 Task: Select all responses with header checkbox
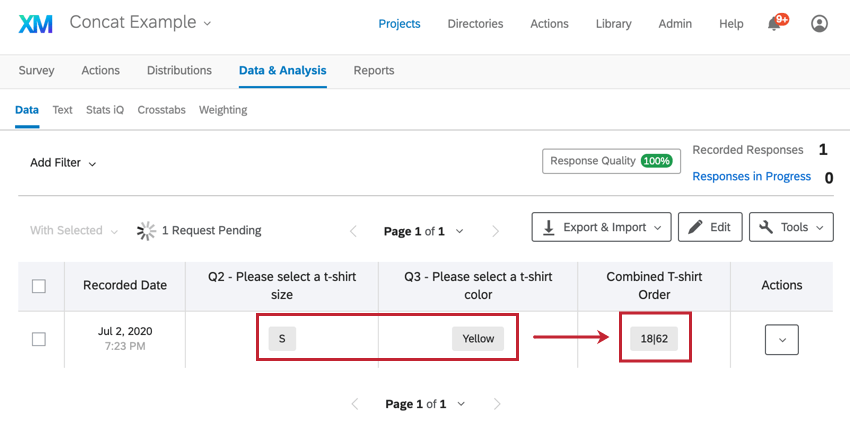38,286
